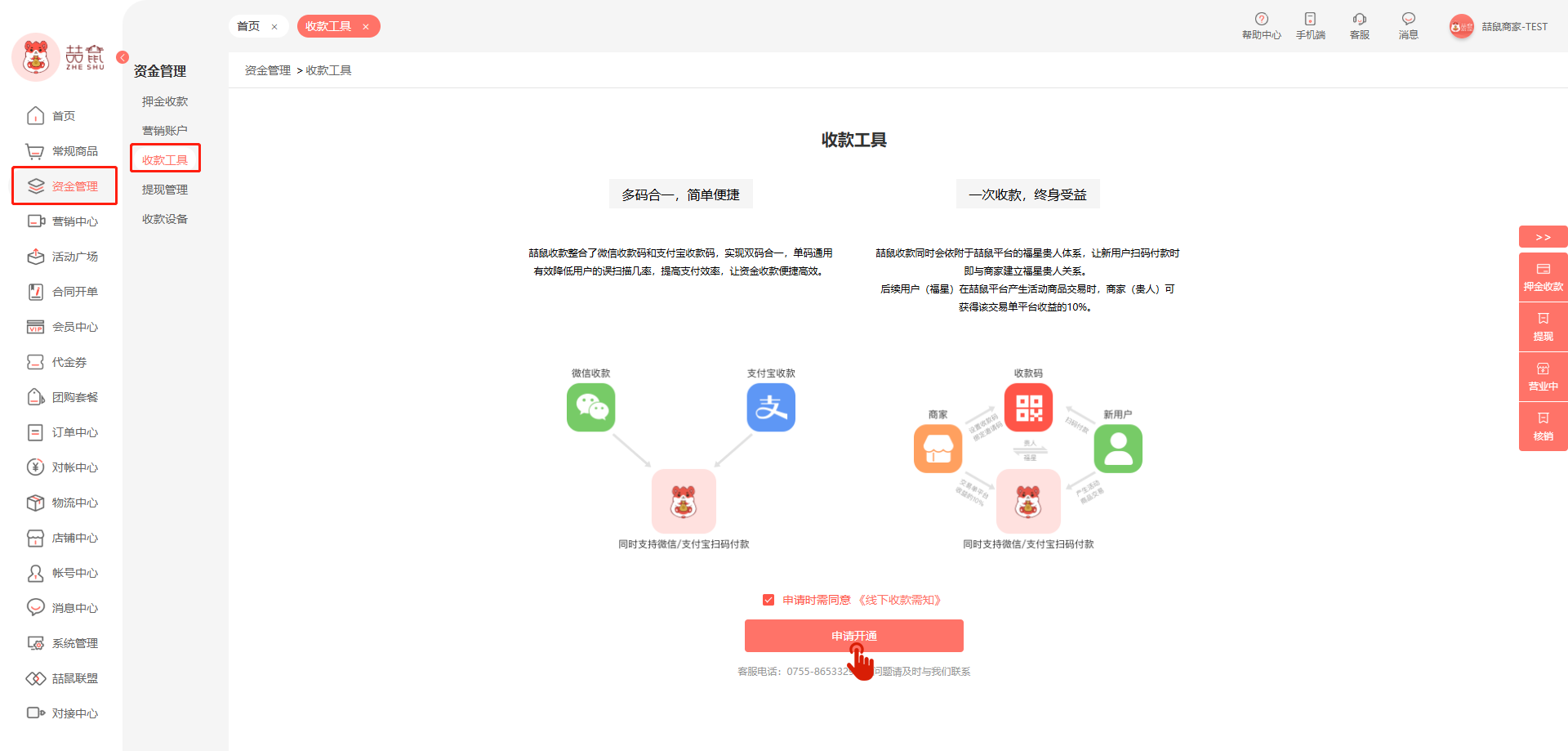This screenshot has height=751, width=1568.
Task: Click the 多码合一，简单便捷 label
Action: pos(680,194)
